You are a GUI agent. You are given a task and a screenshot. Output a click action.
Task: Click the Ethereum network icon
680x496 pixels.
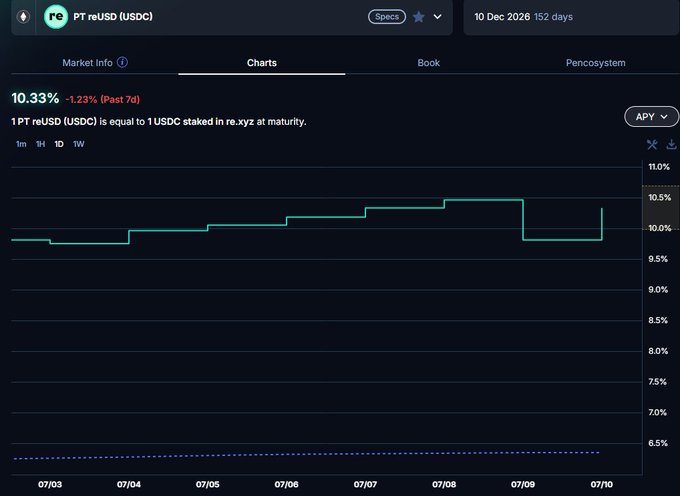(x=23, y=17)
